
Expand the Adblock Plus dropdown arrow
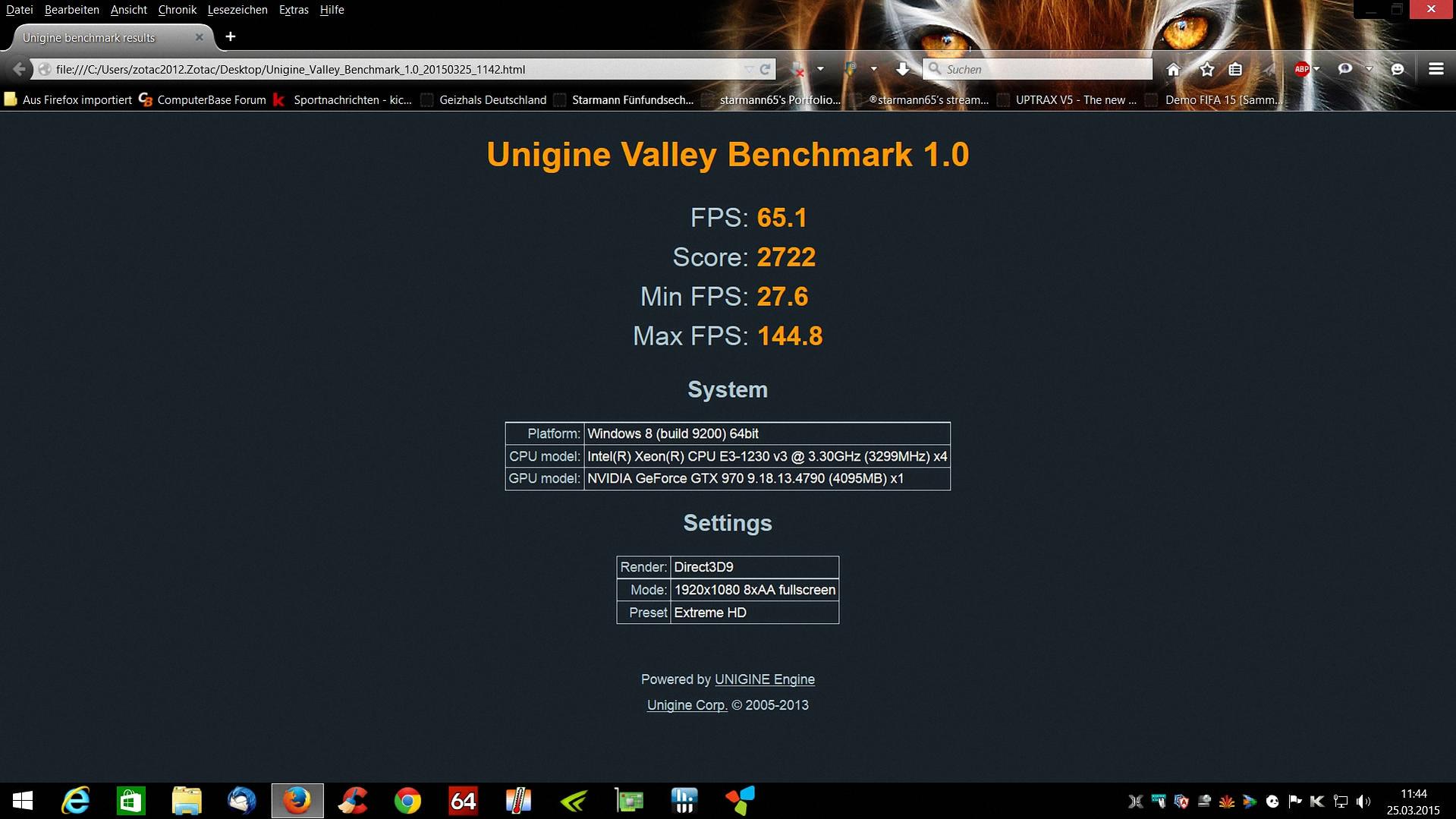click(1316, 69)
